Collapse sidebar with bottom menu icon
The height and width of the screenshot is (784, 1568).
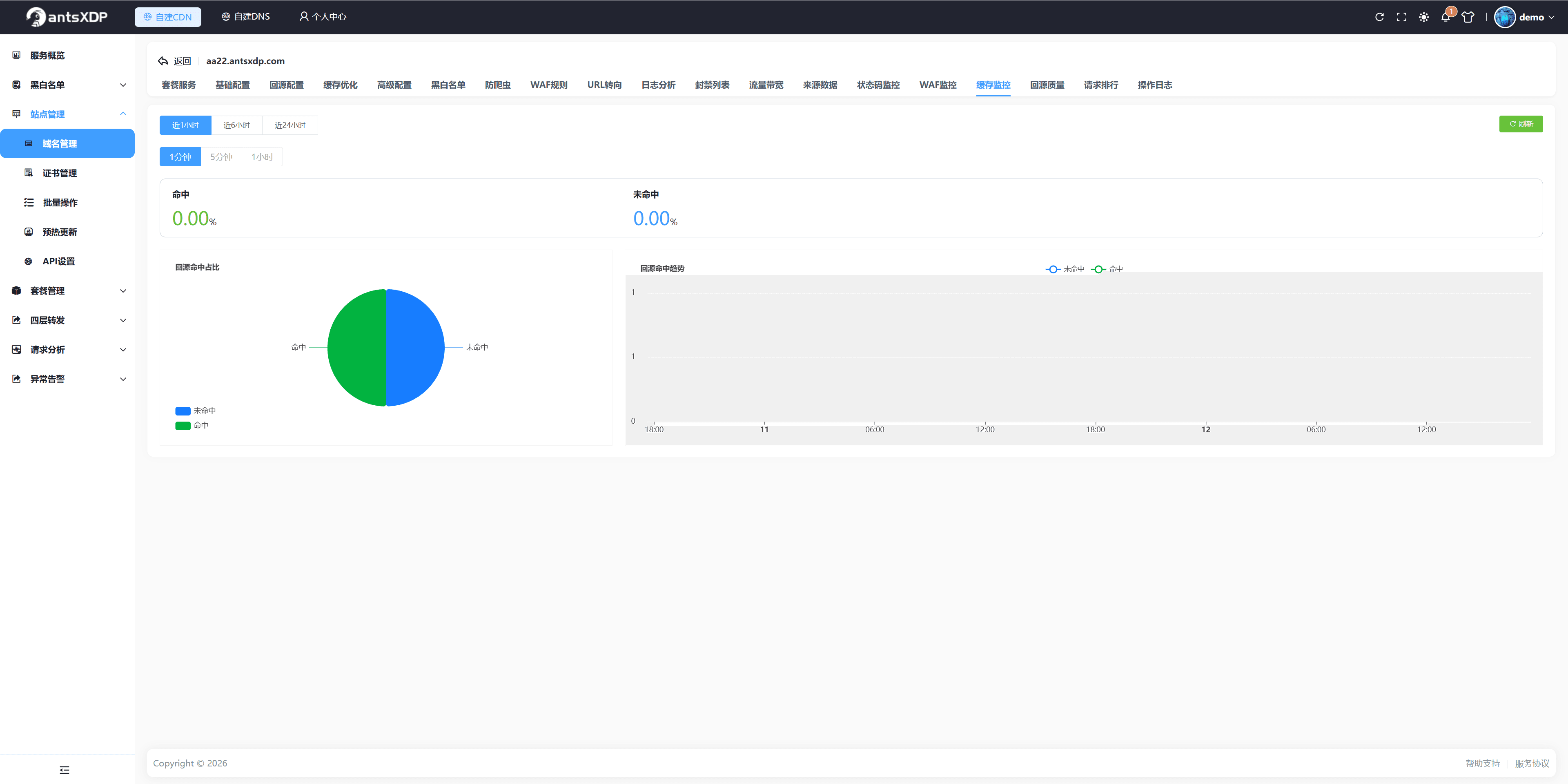click(65, 770)
